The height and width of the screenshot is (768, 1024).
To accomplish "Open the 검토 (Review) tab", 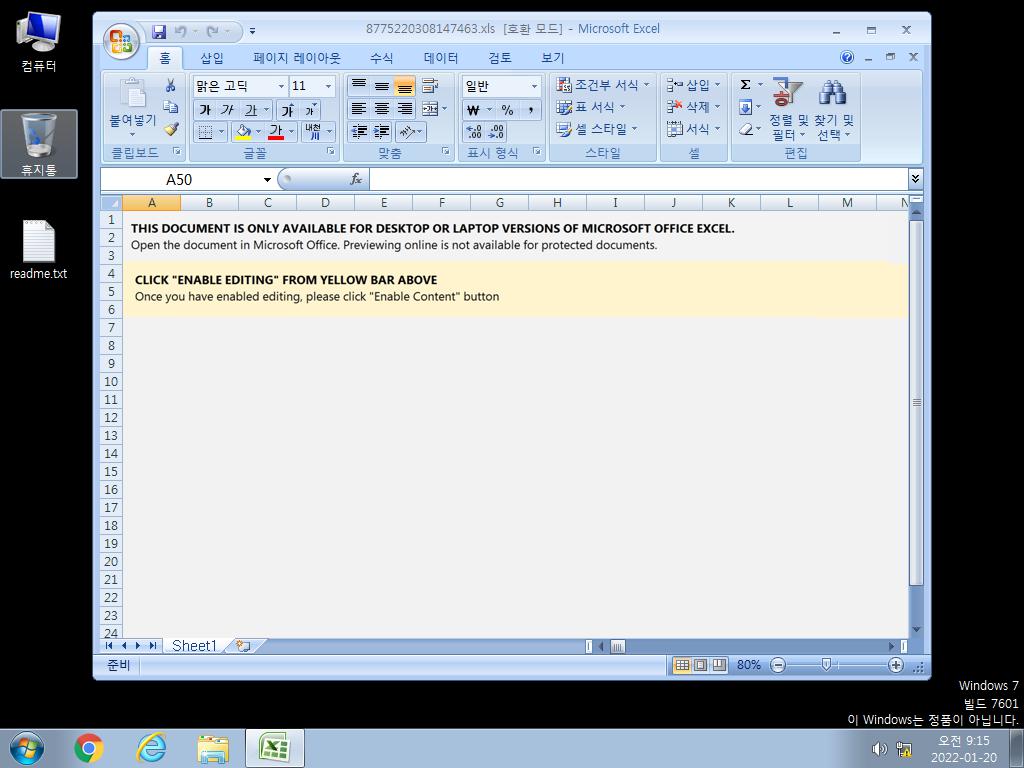I will pyautogui.click(x=500, y=58).
